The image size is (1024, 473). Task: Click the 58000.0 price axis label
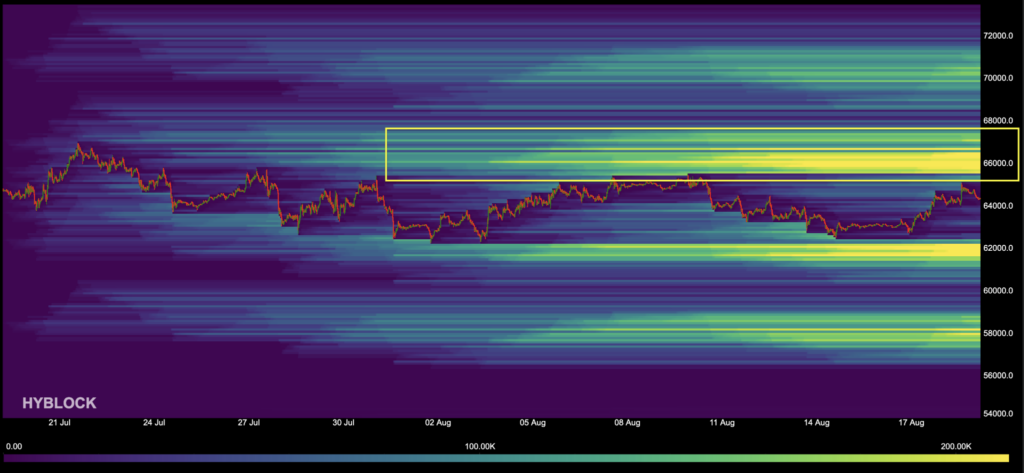pos(999,333)
